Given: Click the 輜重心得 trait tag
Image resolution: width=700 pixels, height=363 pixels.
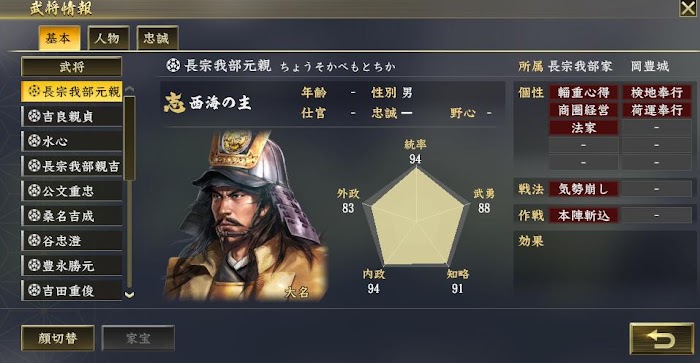Looking at the screenshot, I should click(x=583, y=92).
